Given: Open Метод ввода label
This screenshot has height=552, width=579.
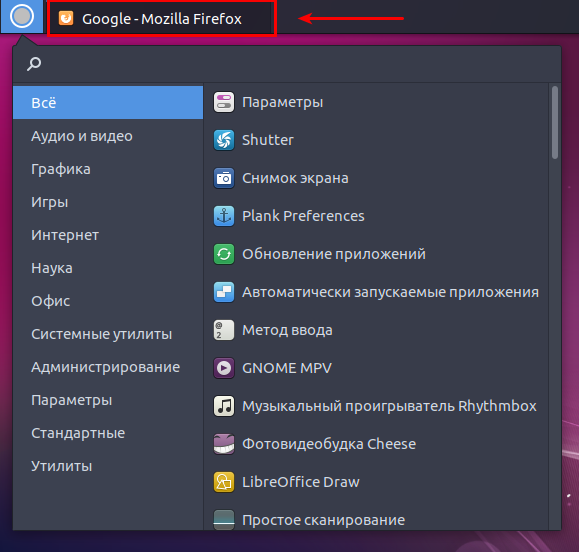Looking at the screenshot, I should click(287, 330).
